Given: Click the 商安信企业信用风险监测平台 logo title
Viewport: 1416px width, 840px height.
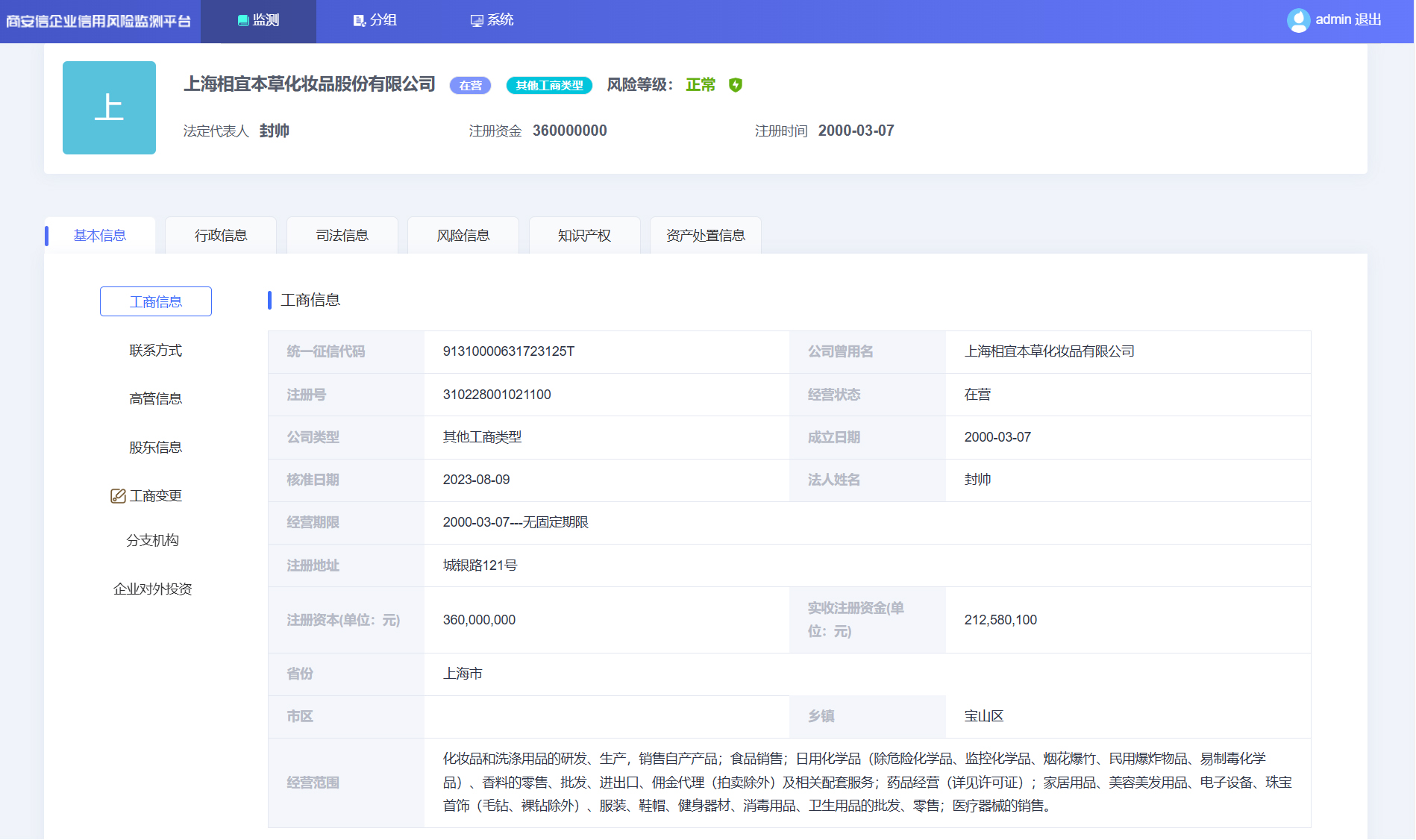Looking at the screenshot, I should pyautogui.click(x=98, y=21).
